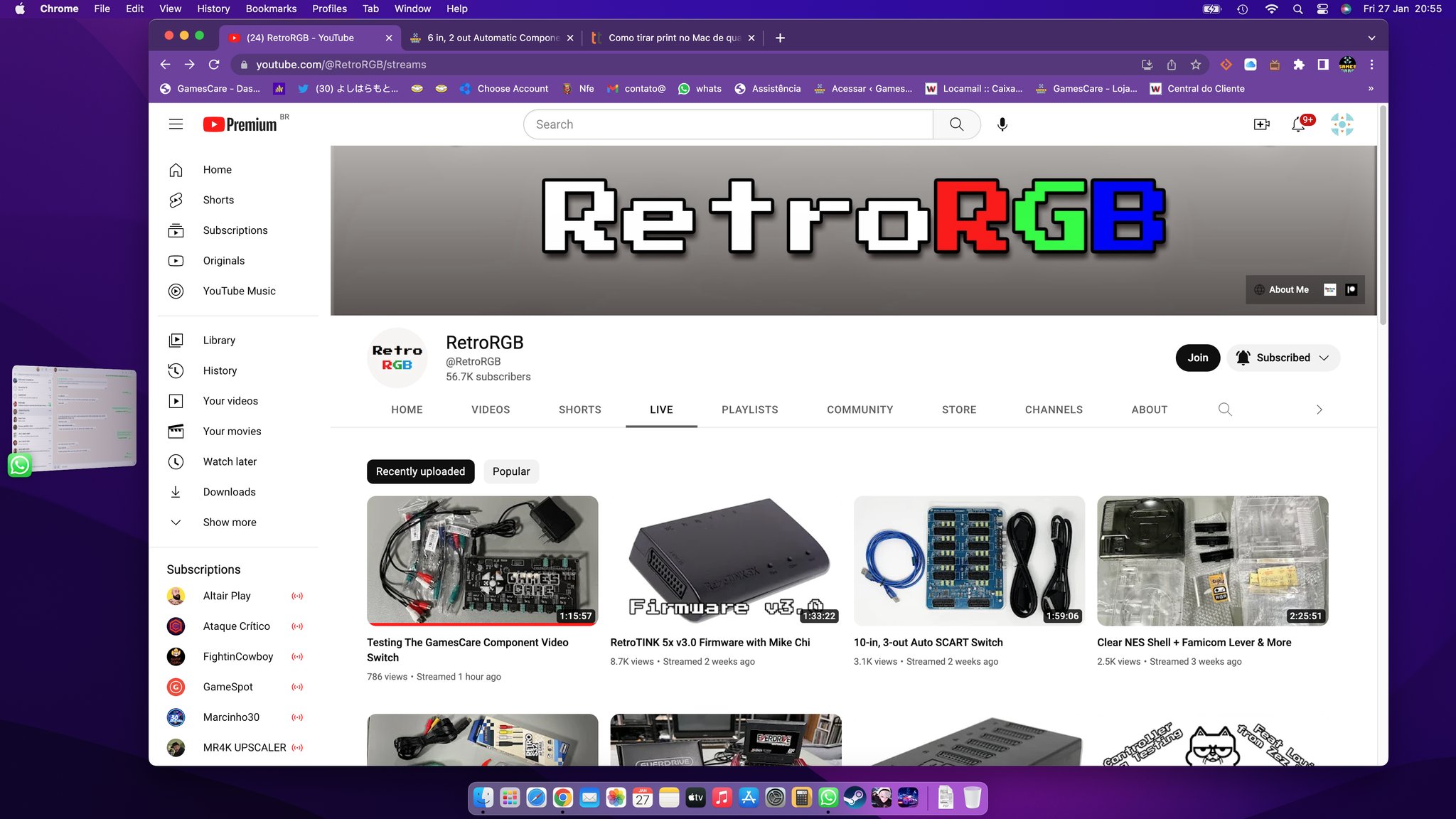The width and height of the screenshot is (1456, 819).
Task: Switch to the COMMUNITY channel tab
Action: click(860, 409)
